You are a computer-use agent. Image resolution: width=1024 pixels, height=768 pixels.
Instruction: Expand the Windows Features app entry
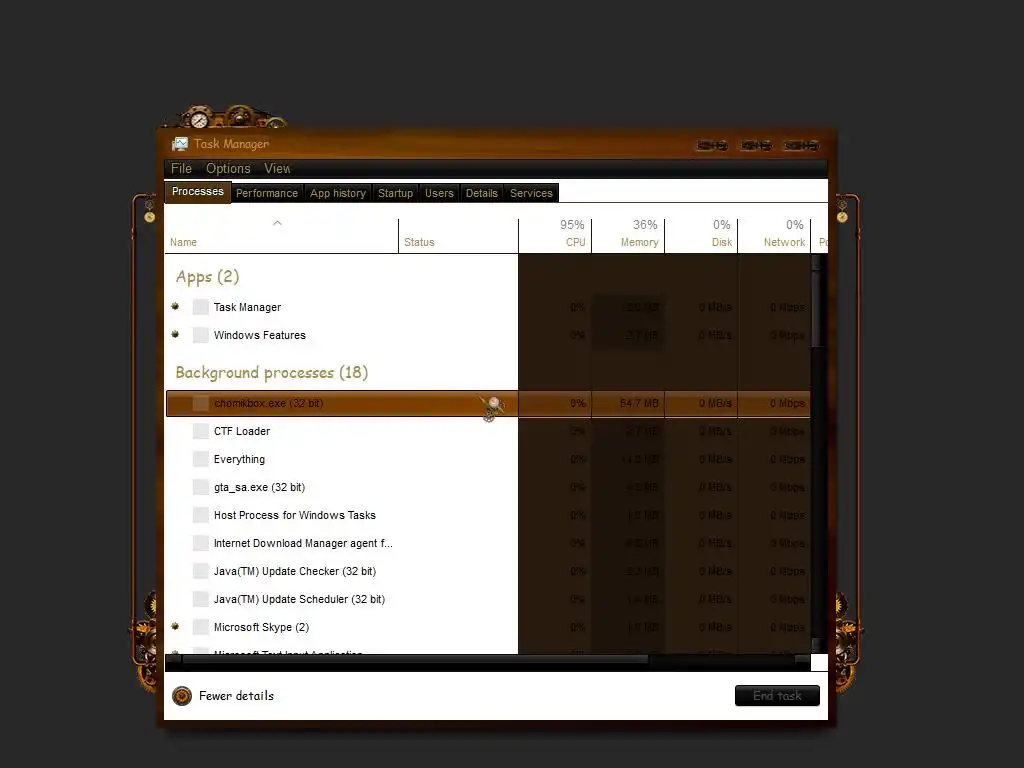(x=175, y=334)
